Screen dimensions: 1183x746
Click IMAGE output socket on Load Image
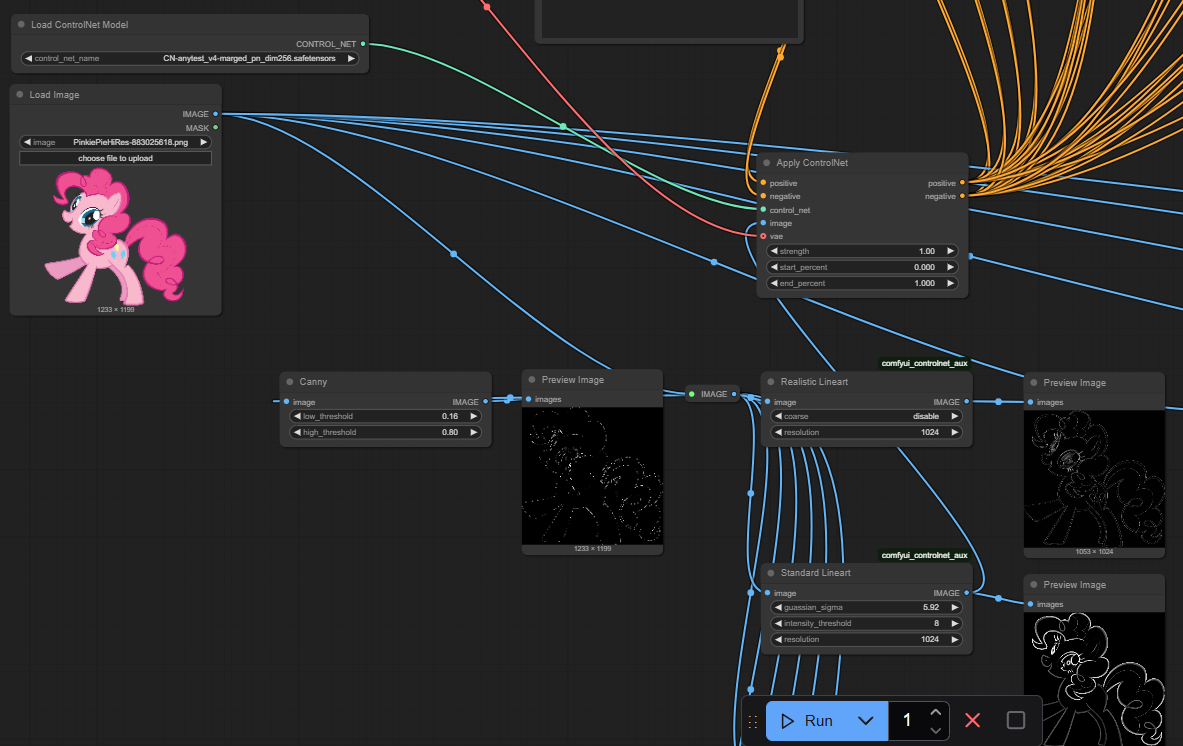coord(216,114)
